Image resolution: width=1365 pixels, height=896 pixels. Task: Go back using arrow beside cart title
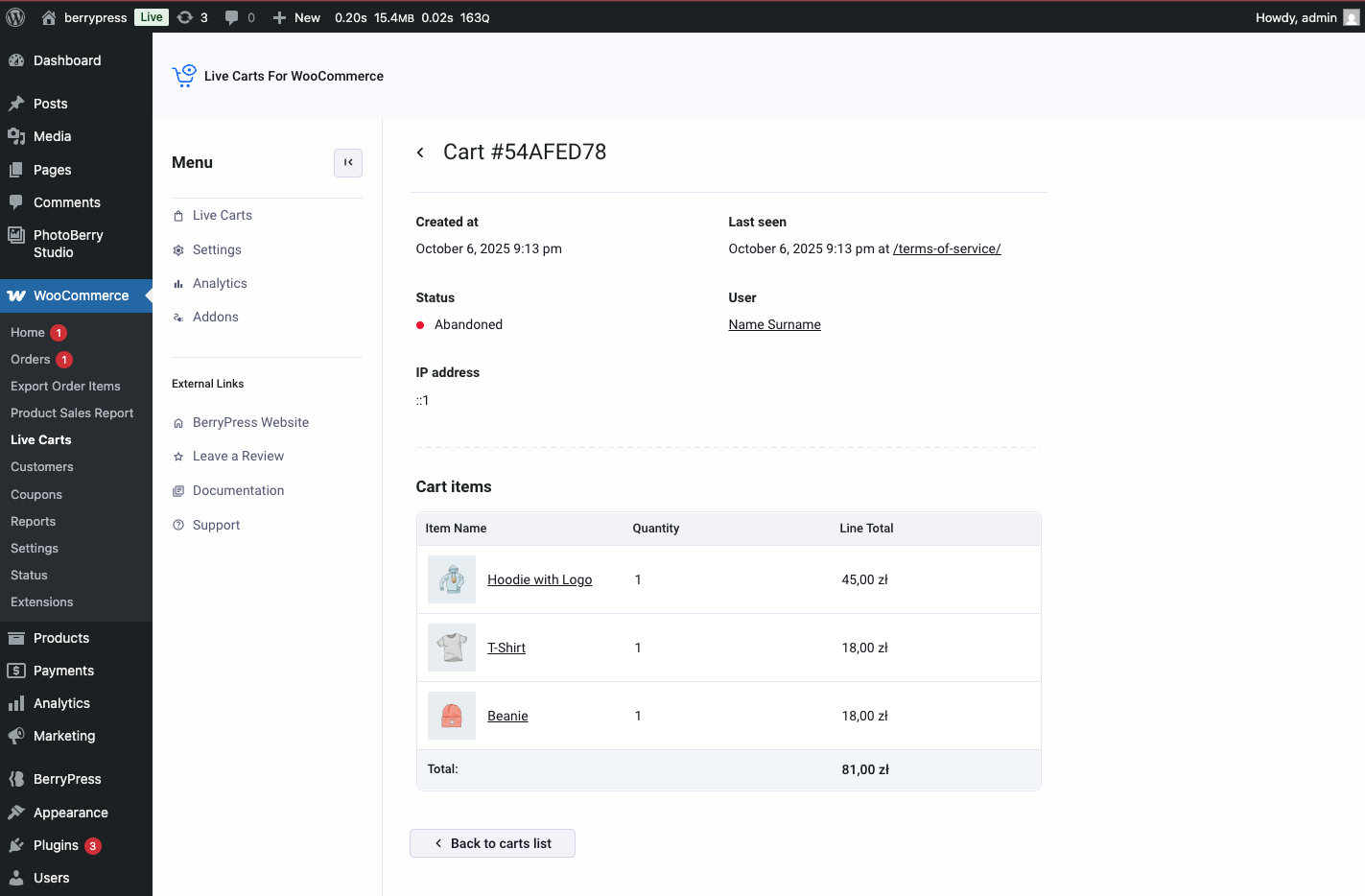(420, 153)
